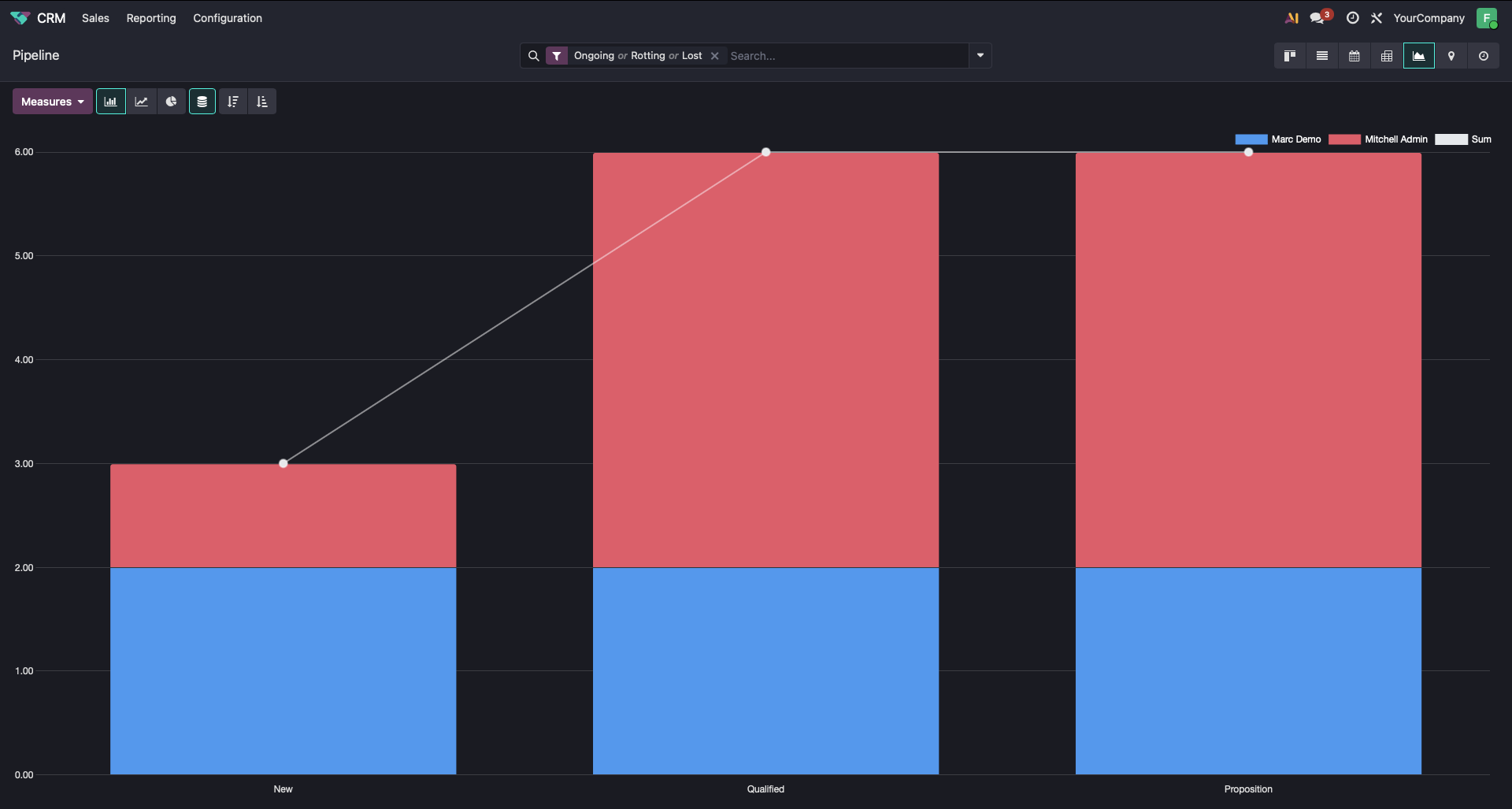Viewport: 1512px width, 809px height.
Task: Switch to the Kanban view
Action: pos(1290,56)
